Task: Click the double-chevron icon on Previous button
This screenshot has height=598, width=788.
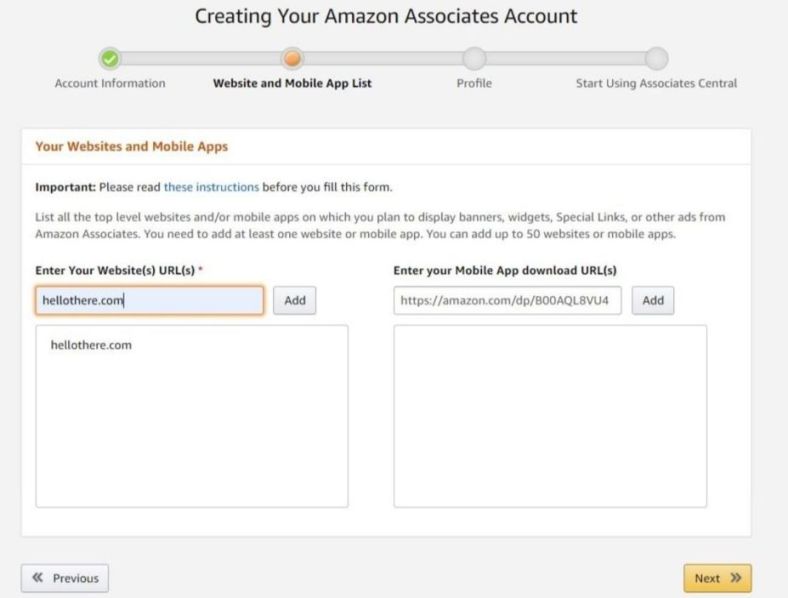Action: tap(38, 577)
